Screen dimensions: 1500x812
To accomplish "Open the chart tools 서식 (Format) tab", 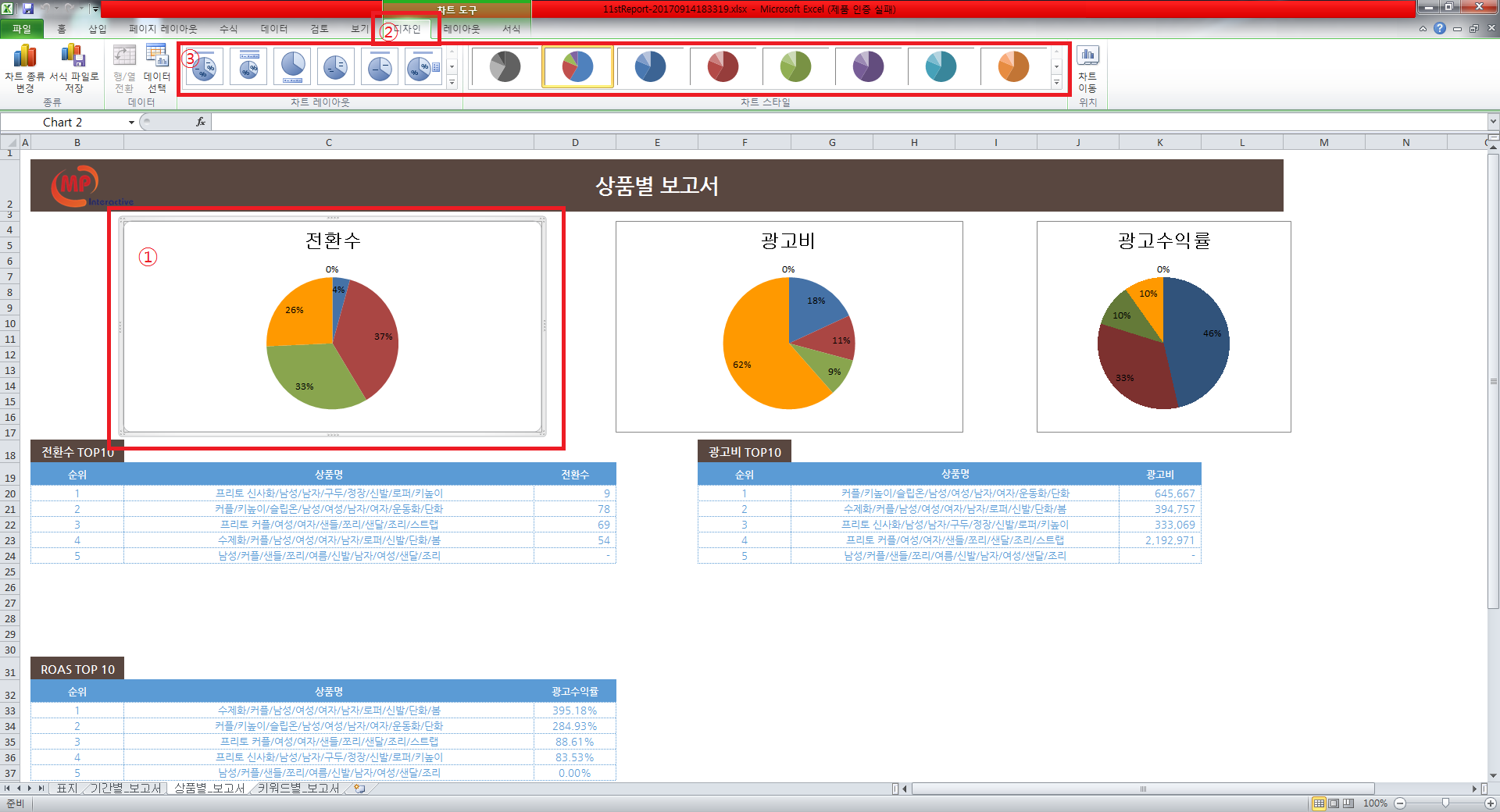I will click(512, 29).
